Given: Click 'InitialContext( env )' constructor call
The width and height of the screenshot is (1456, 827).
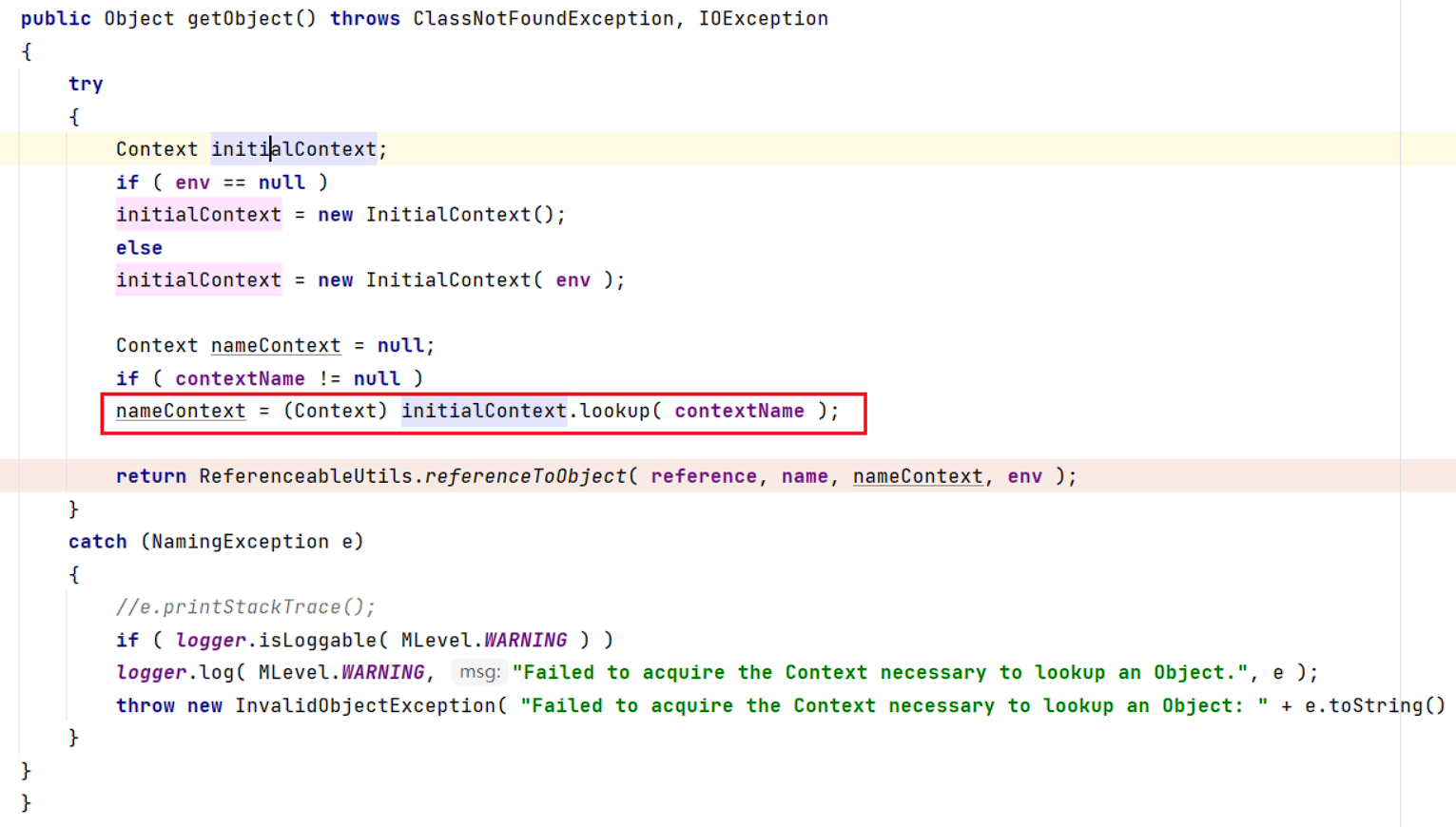Looking at the screenshot, I should tap(490, 280).
